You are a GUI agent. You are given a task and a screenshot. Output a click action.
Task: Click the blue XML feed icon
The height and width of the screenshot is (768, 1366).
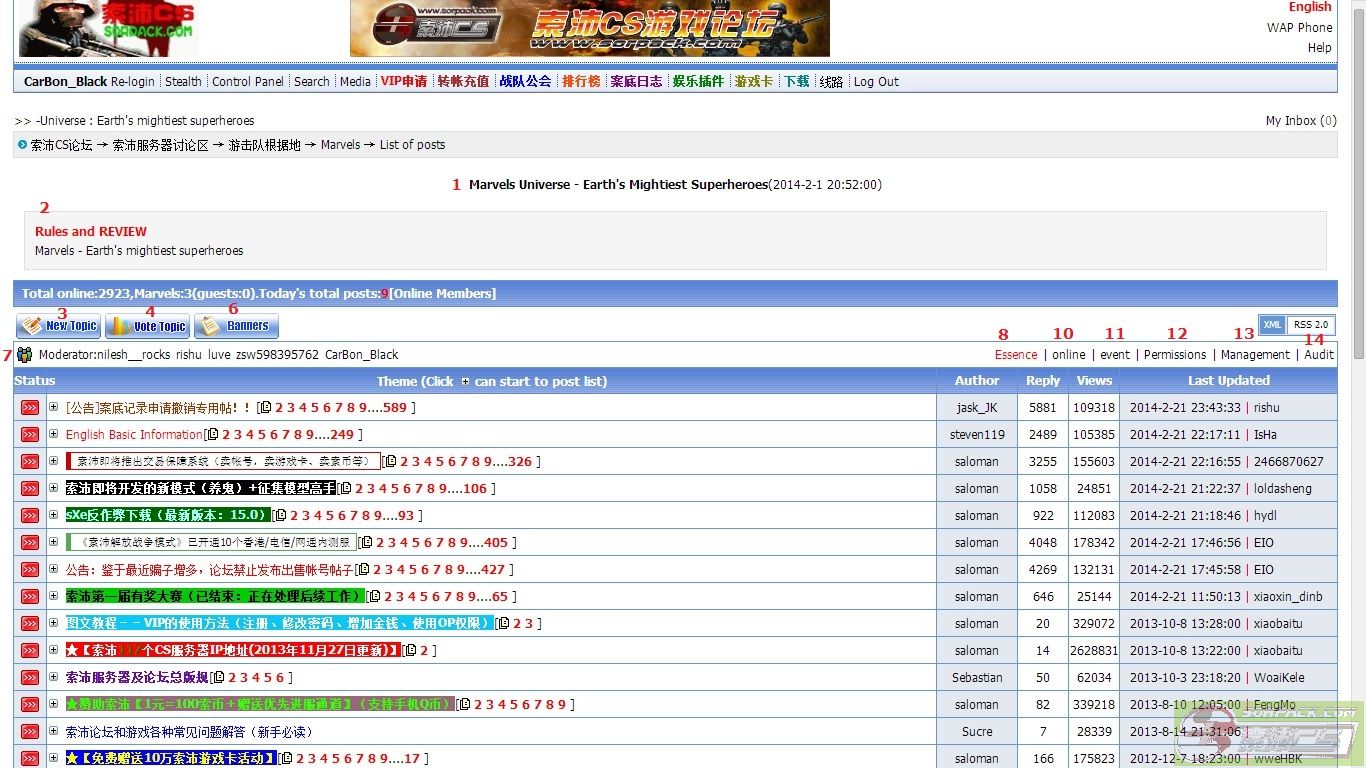coord(1271,325)
